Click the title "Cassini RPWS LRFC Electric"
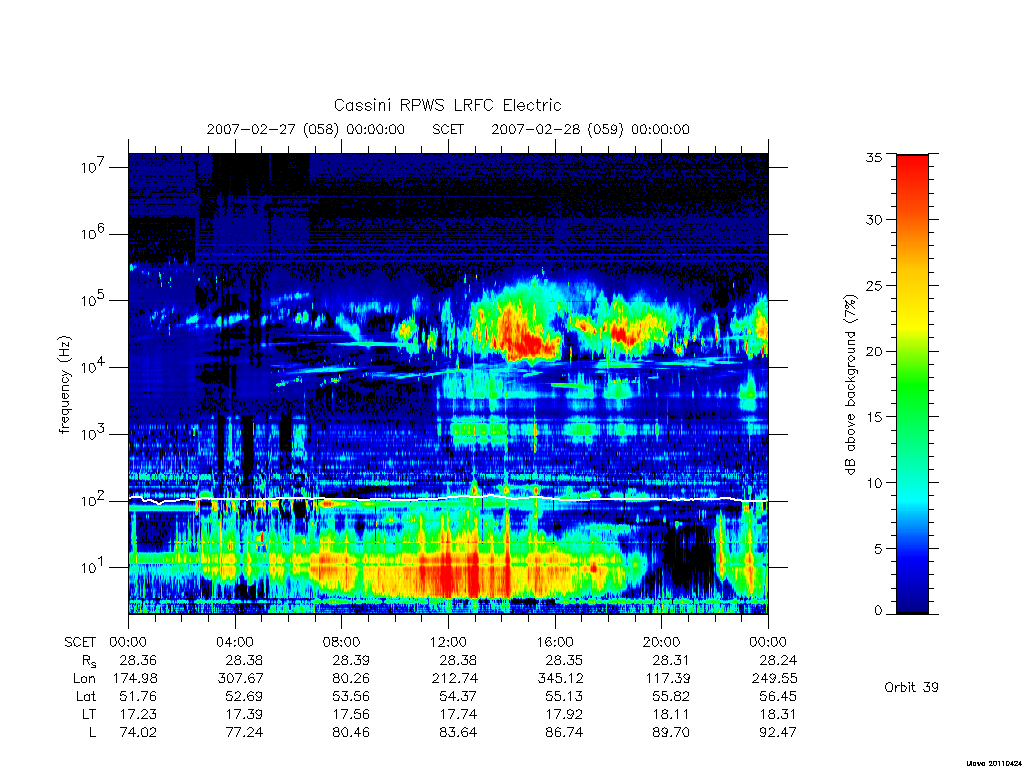 coord(447,105)
